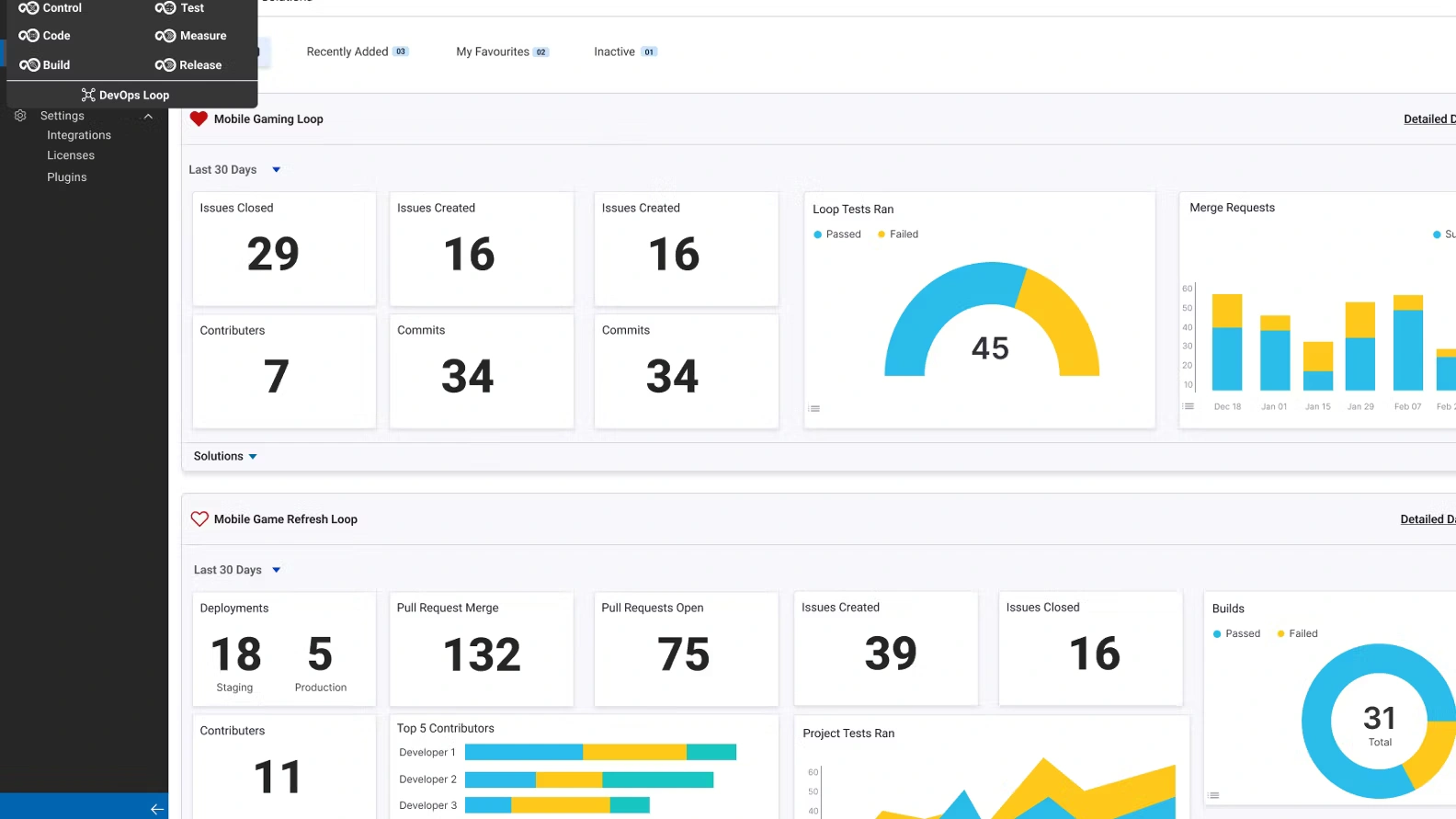The image size is (1456, 819).
Task: Collapse the Settings menu chevron
Action: 148,116
